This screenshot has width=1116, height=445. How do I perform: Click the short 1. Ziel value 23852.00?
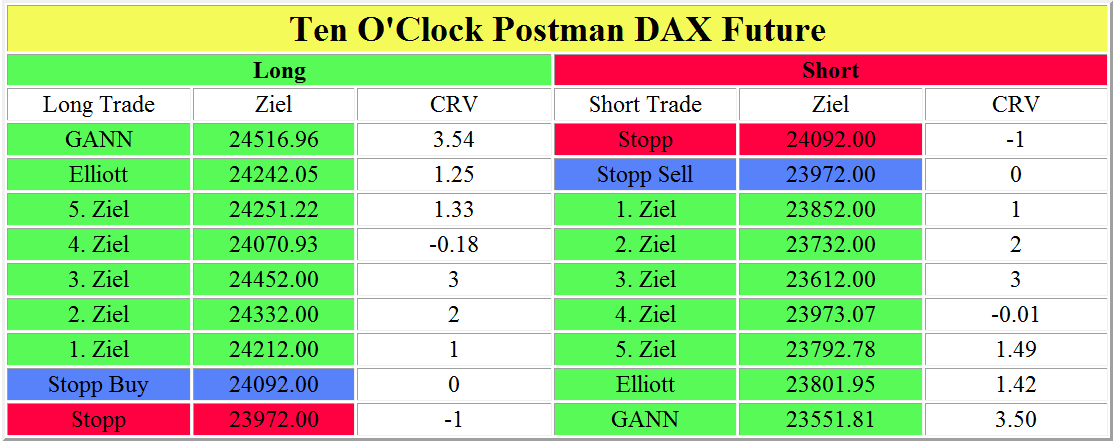830,210
